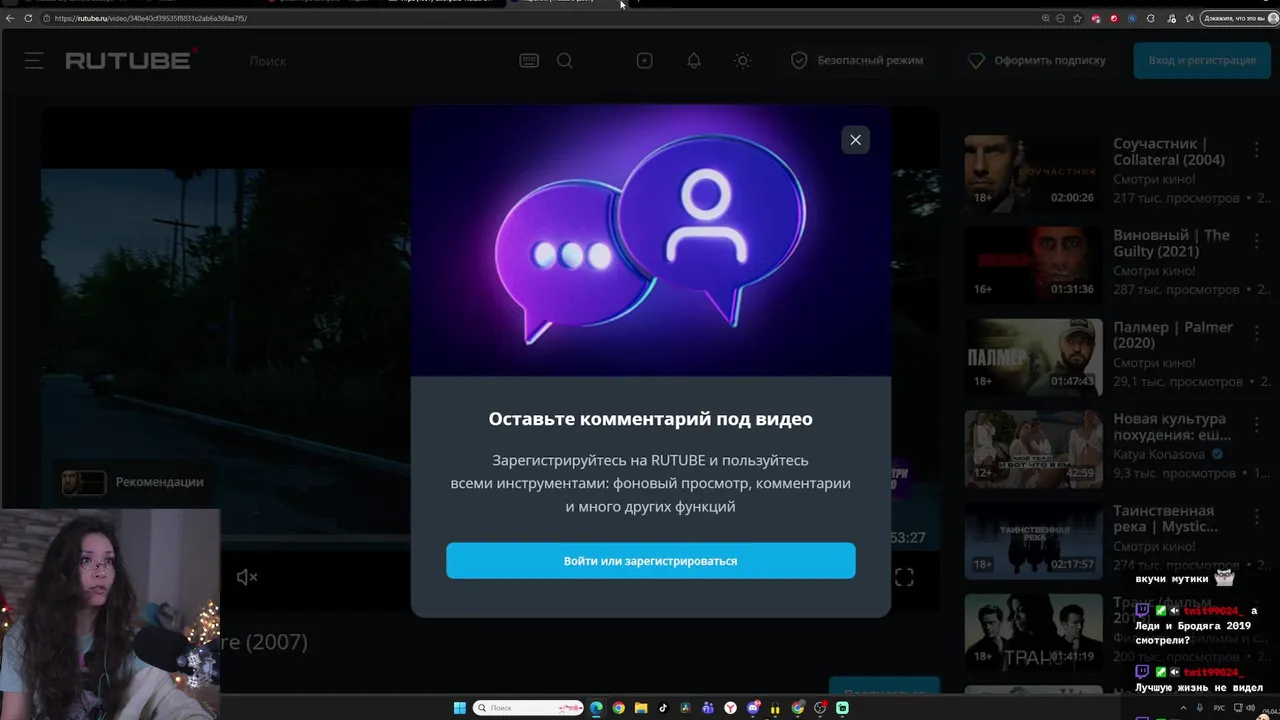
Task: Open Yandex Browser from the taskbar
Action: [730, 708]
